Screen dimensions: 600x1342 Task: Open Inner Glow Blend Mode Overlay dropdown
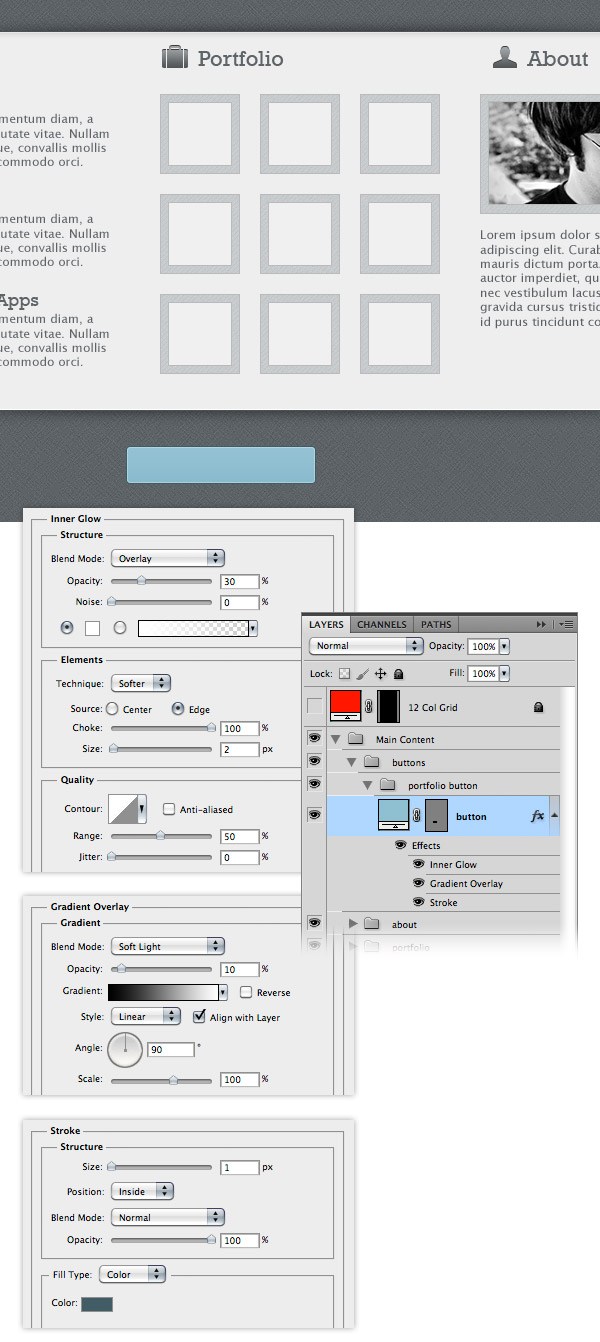168,558
